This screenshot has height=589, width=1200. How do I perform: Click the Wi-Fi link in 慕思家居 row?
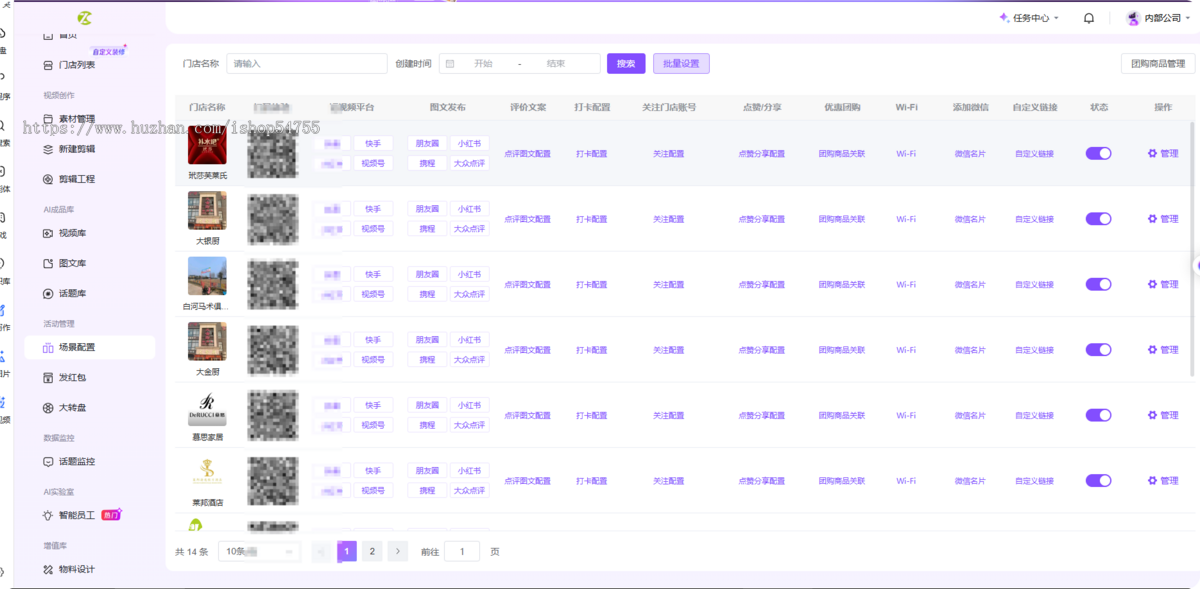click(906, 415)
